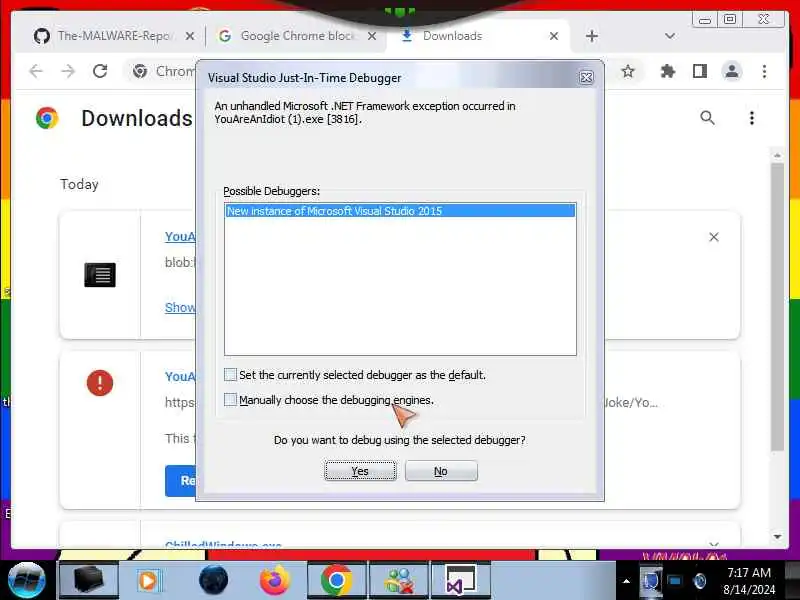Search downloads with magnifier icon
Image resolution: width=800 pixels, height=600 pixels.
click(x=707, y=118)
